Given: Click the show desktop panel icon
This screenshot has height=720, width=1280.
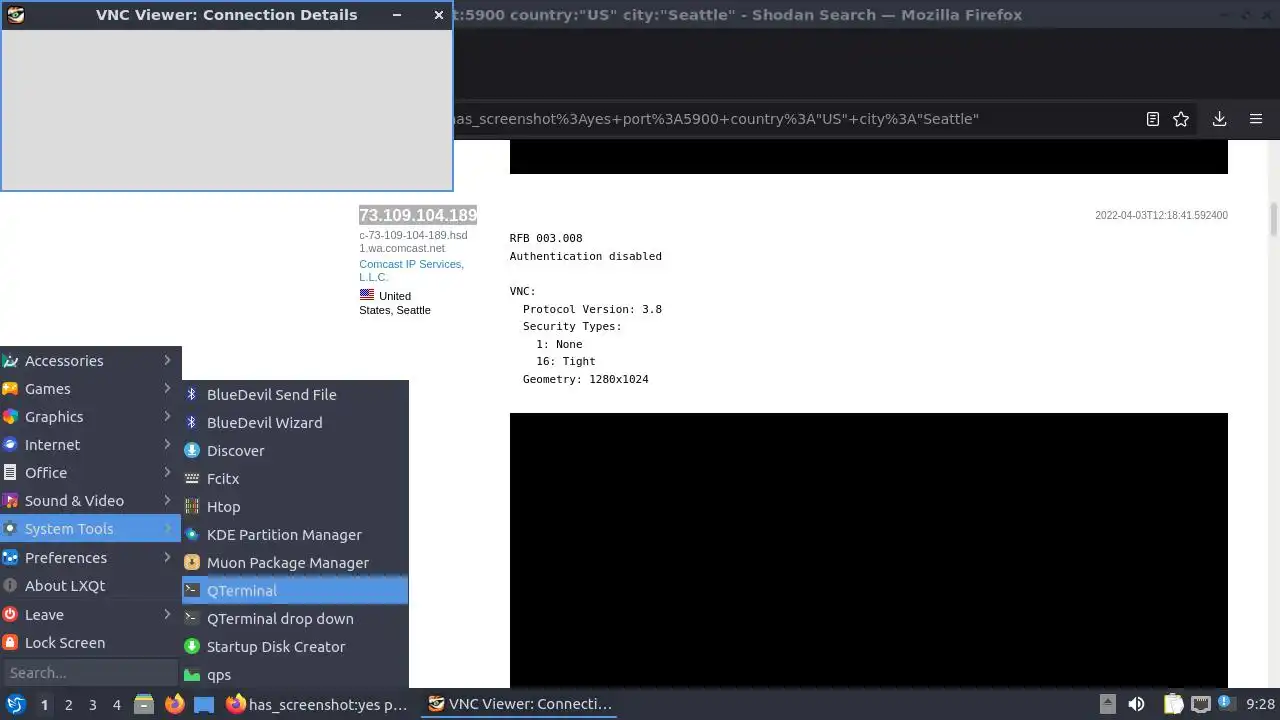Looking at the screenshot, I should point(204,705).
